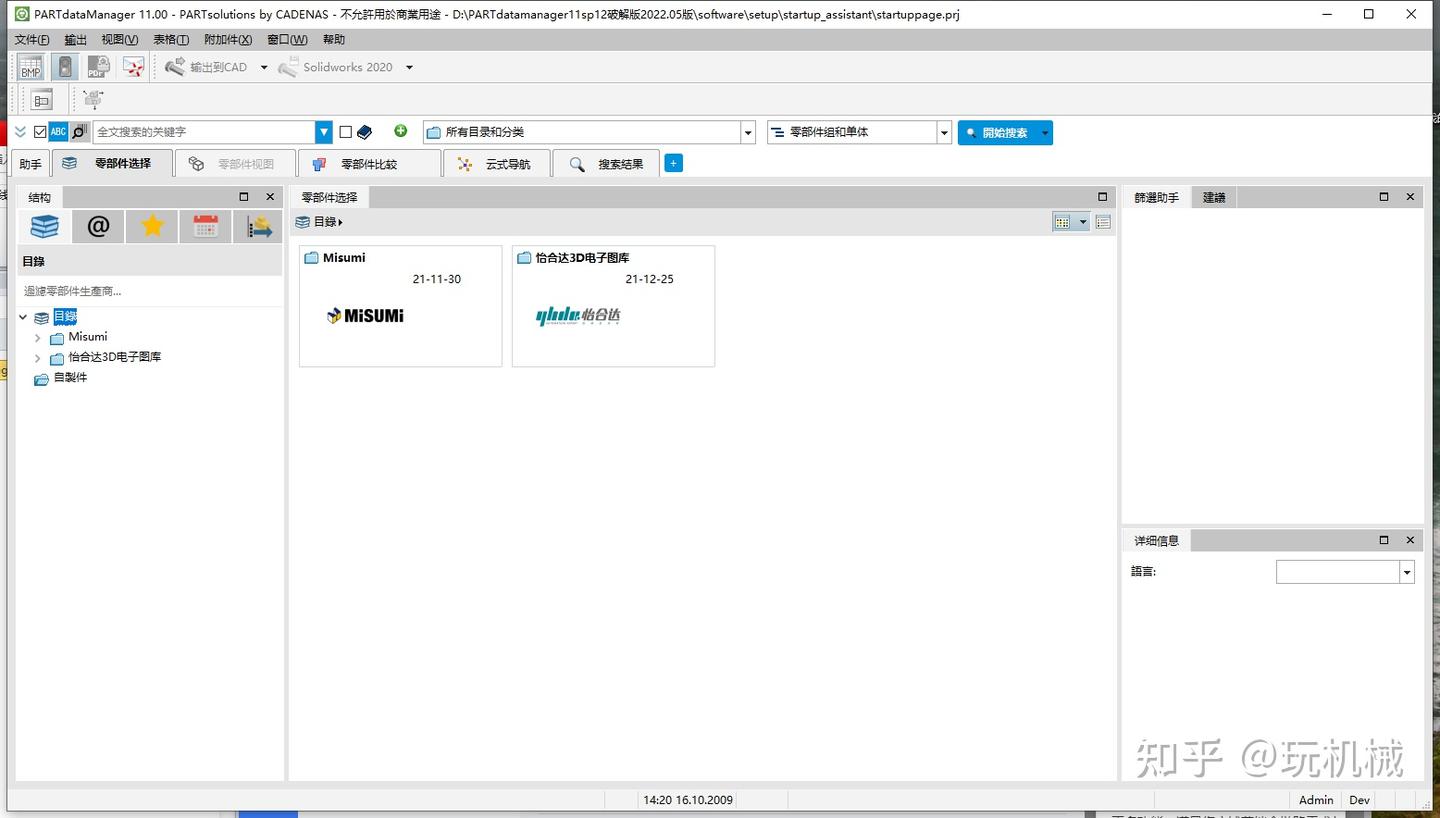Open the 窗口(W) menu
The image size is (1440, 818).
pos(287,40)
